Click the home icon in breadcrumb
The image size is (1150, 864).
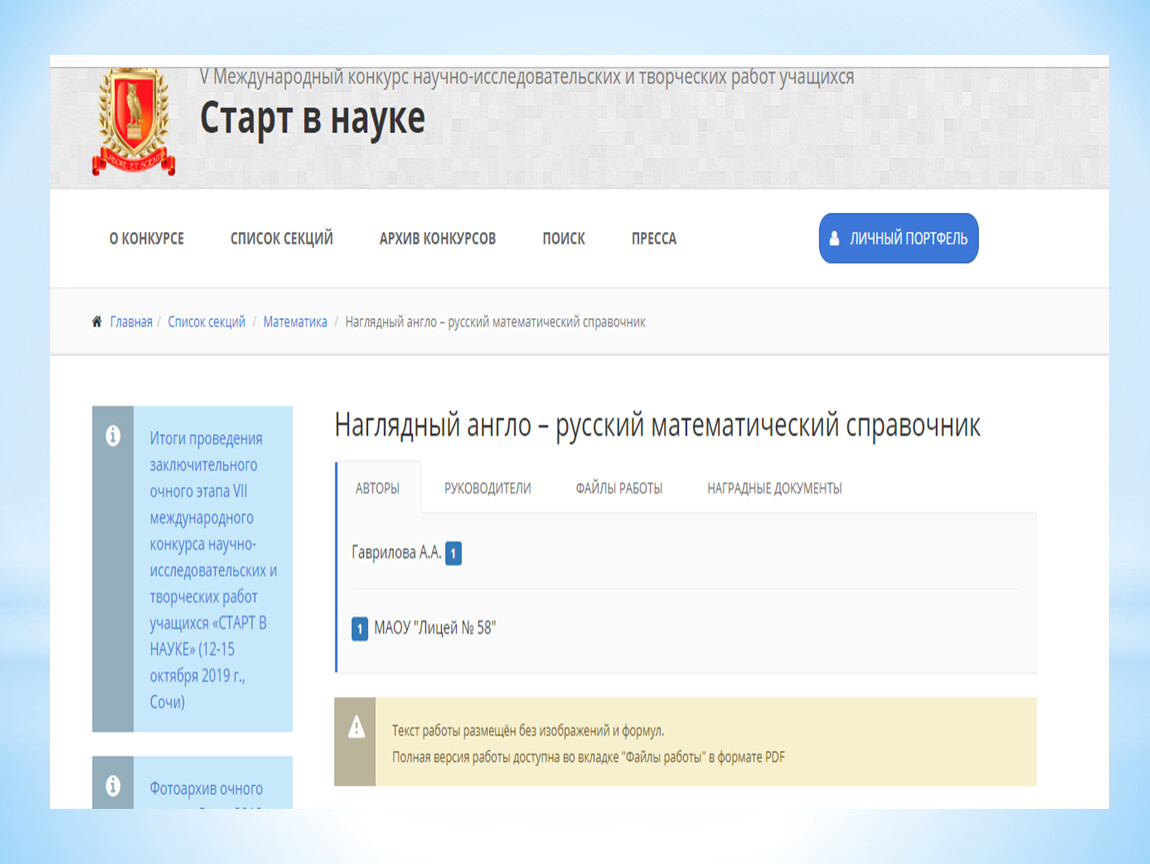(97, 322)
